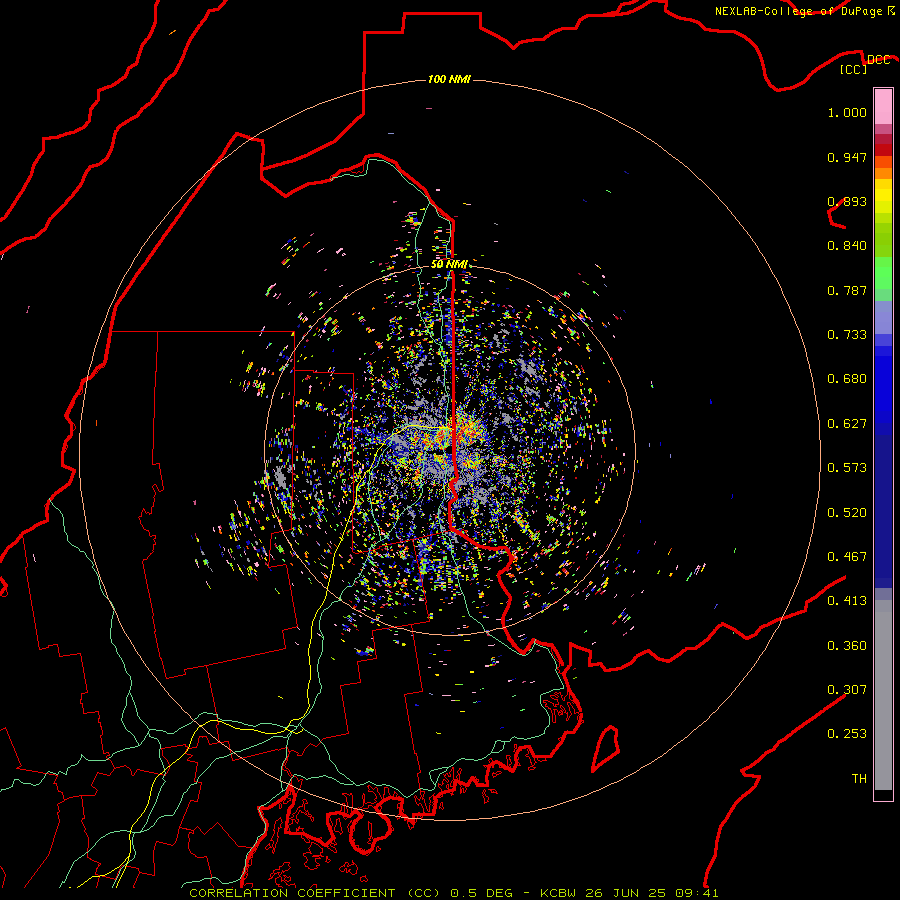Click the TH threshold label on legend
Viewport: 900px width, 900px height.
(859, 779)
